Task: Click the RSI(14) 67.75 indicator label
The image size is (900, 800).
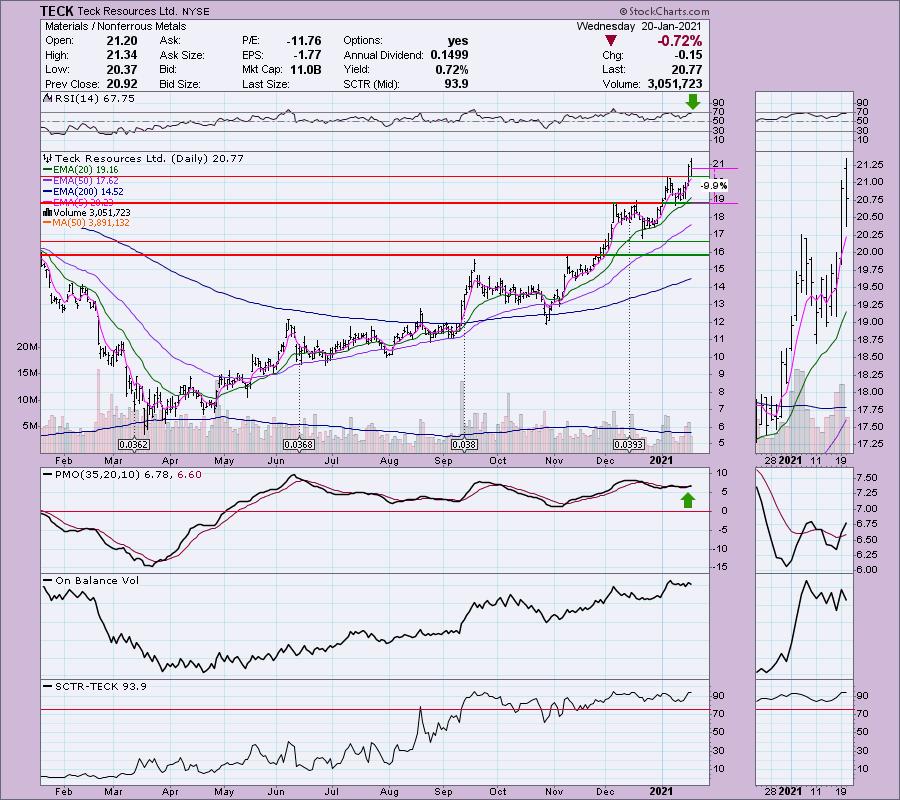Action: 89,99
